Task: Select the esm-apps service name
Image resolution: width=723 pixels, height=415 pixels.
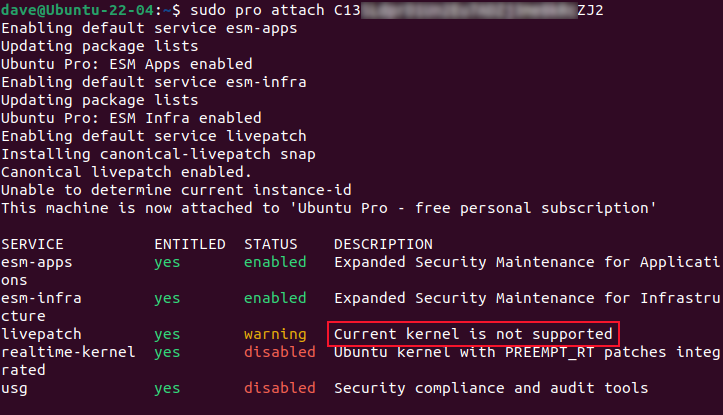Action: tap(37, 262)
